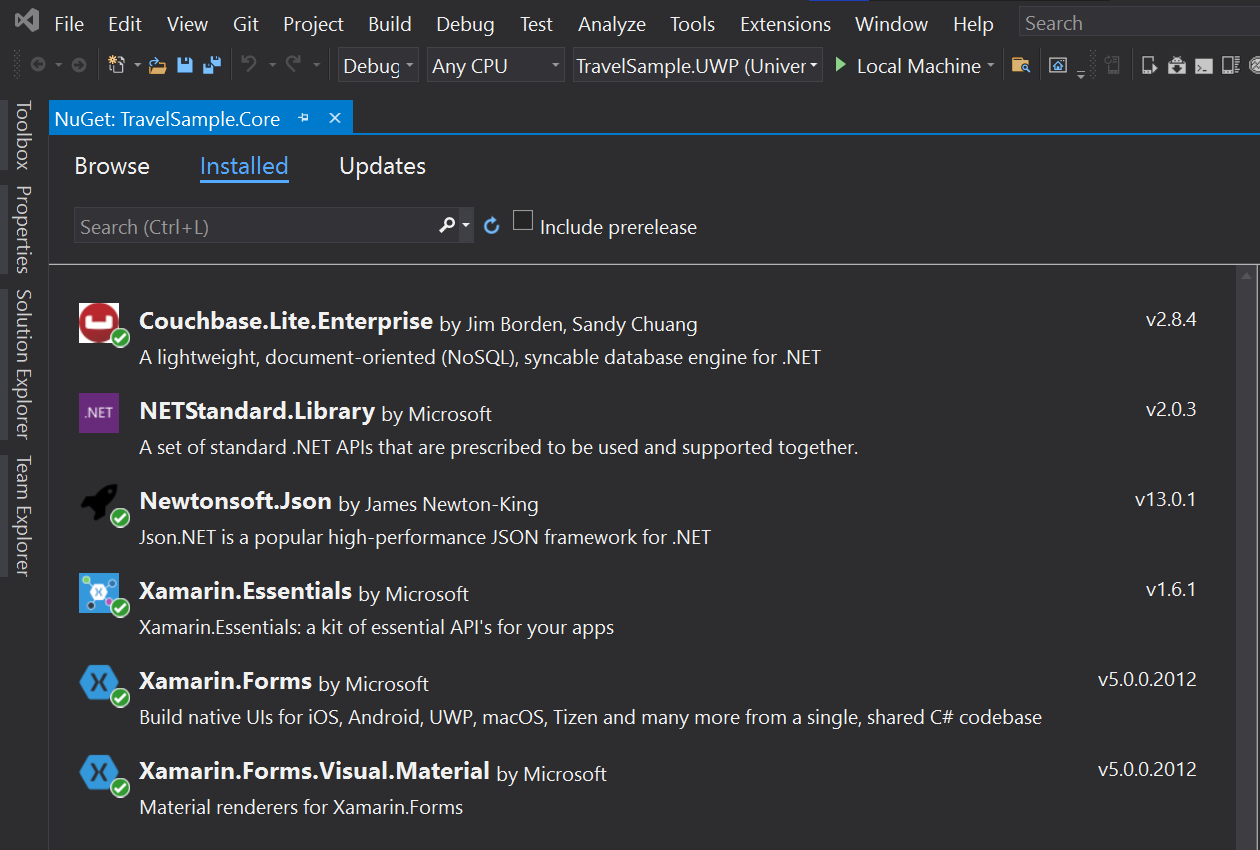The height and width of the screenshot is (850, 1260).
Task: Click the Save All toolbar icon
Action: (x=211, y=66)
